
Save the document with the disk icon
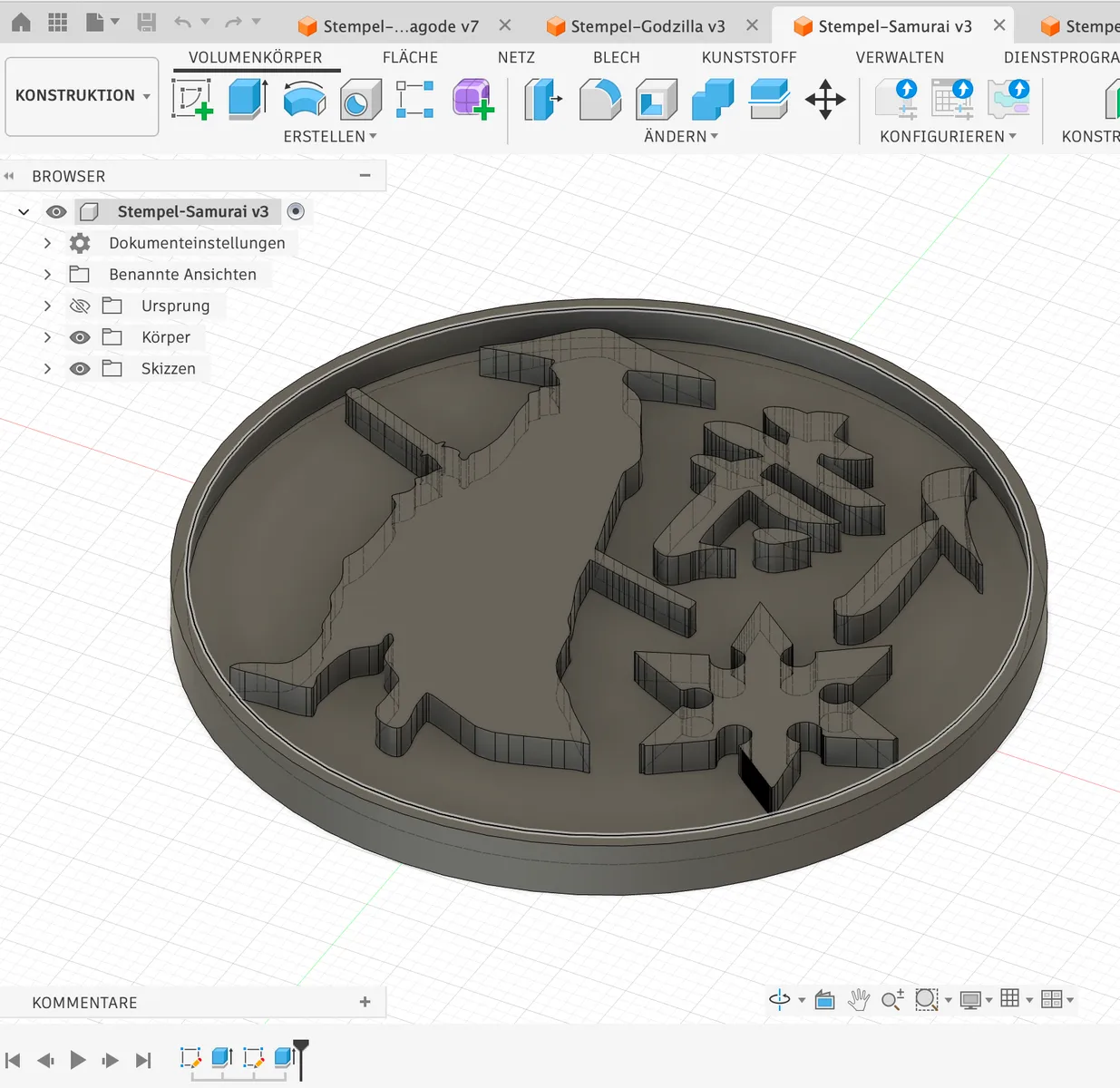point(146,22)
